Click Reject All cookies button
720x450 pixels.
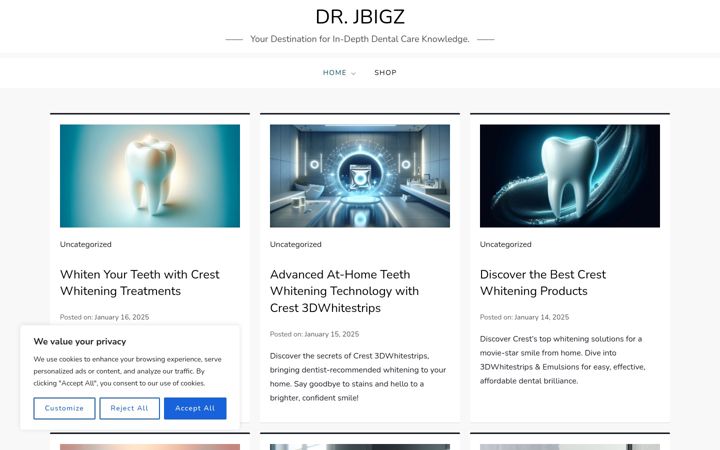point(129,408)
